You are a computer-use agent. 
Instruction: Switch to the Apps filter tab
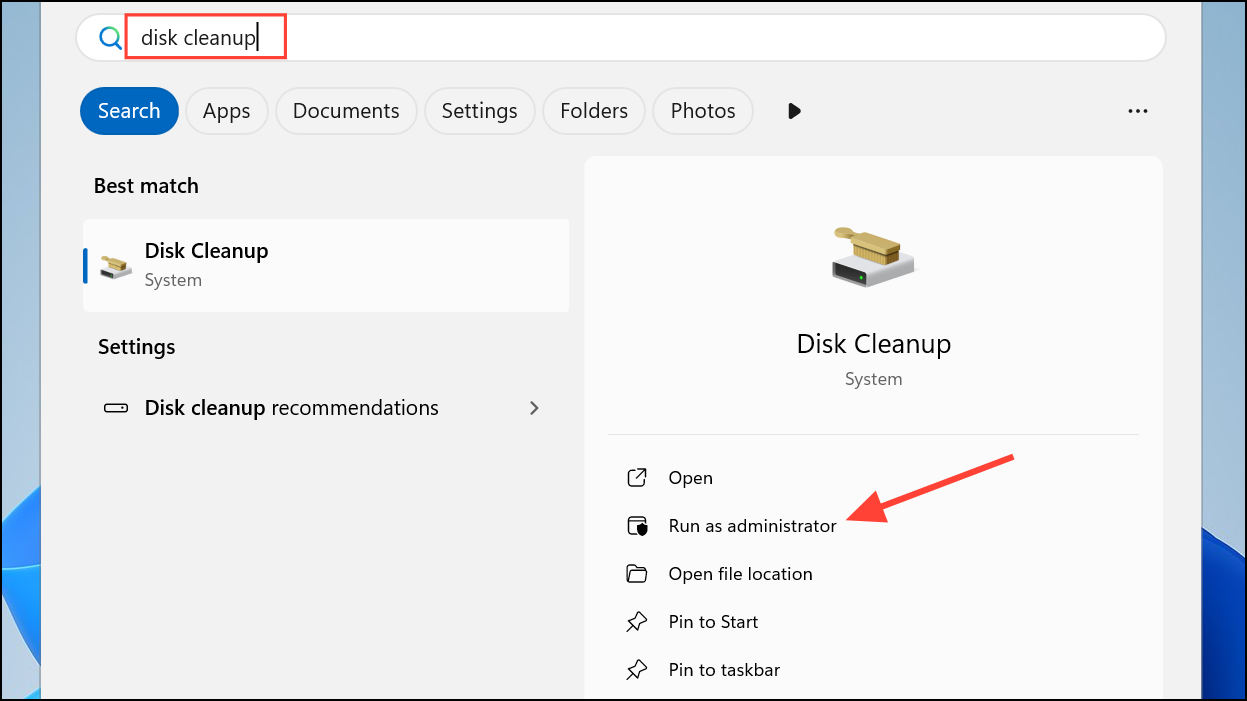[x=226, y=111]
